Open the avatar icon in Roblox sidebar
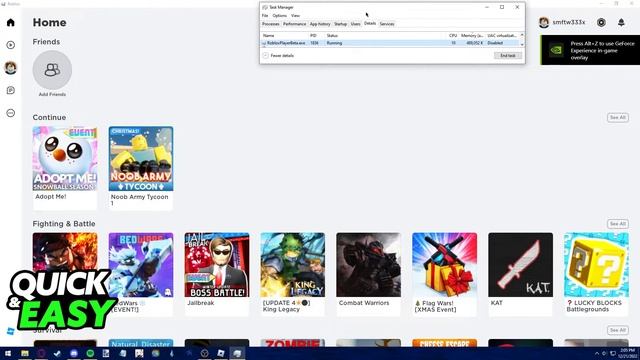This screenshot has height=360, width=640. (11, 68)
